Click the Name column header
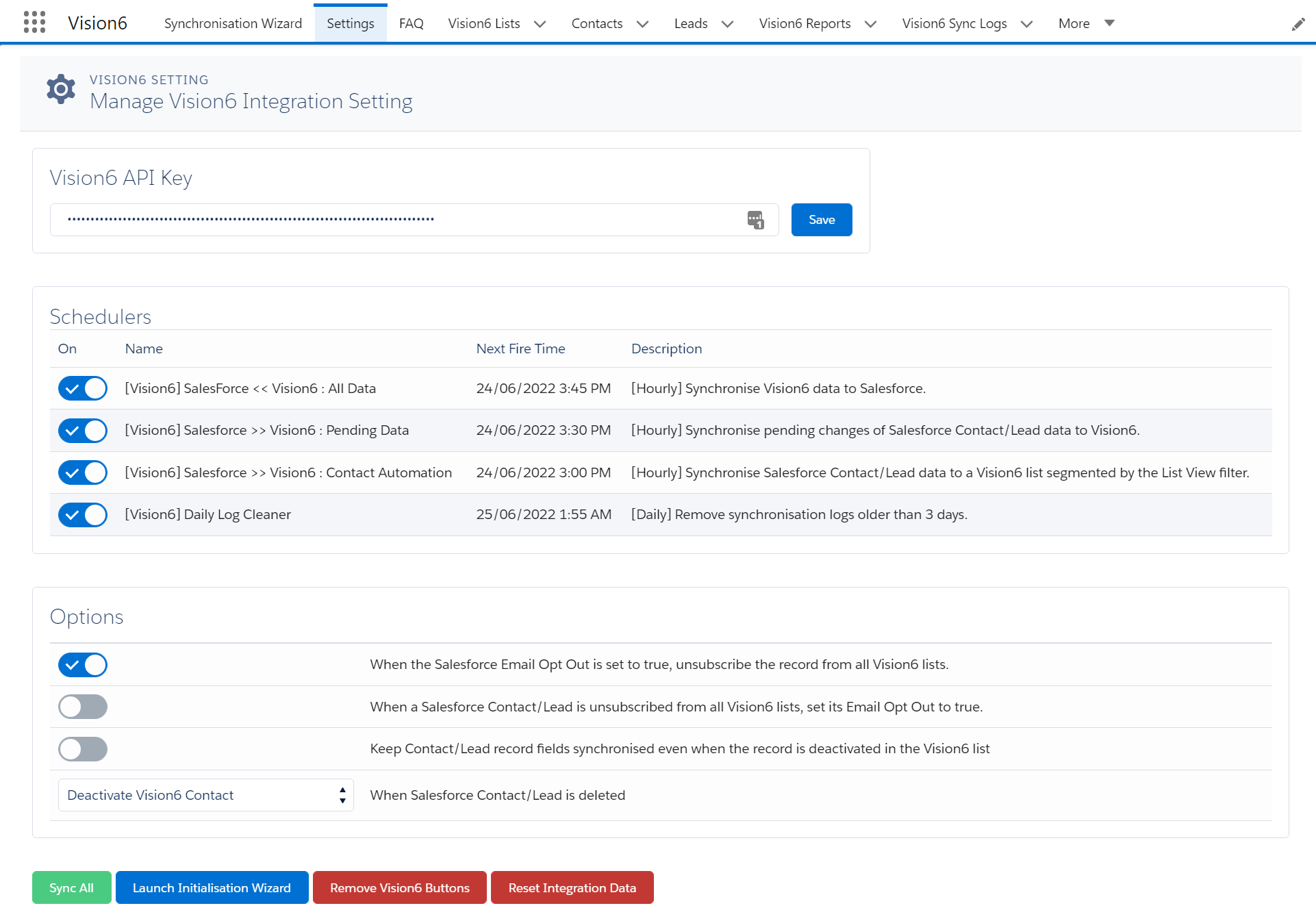The width and height of the screenshot is (1316, 921). 144,349
